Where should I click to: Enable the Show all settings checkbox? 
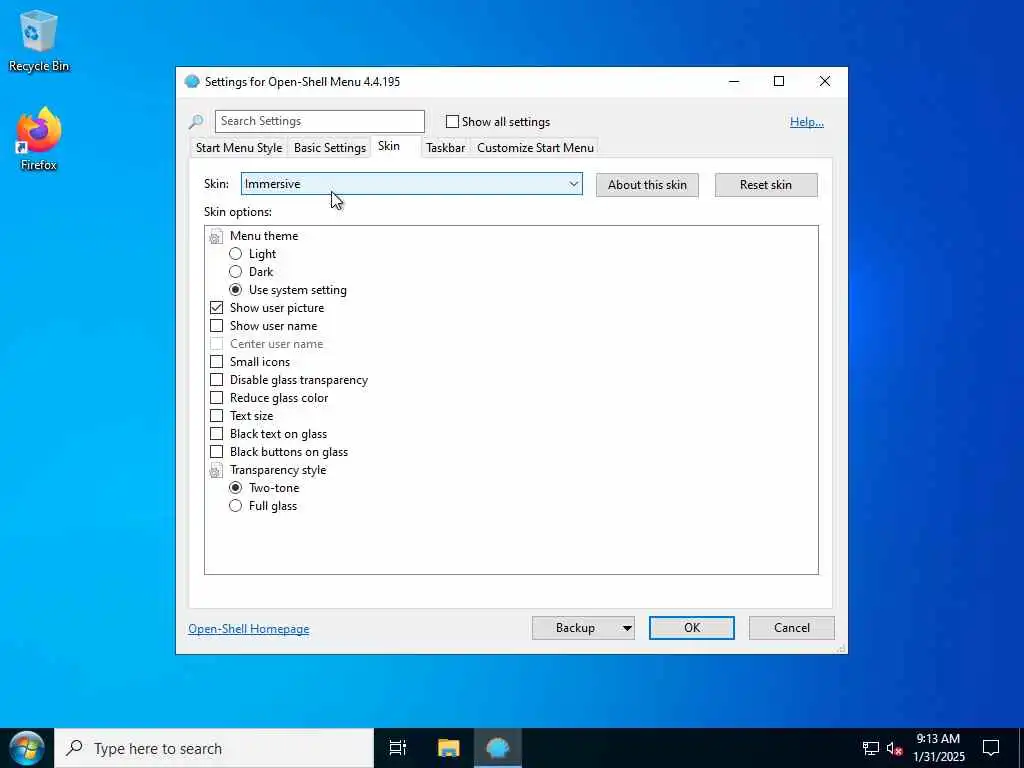point(452,121)
